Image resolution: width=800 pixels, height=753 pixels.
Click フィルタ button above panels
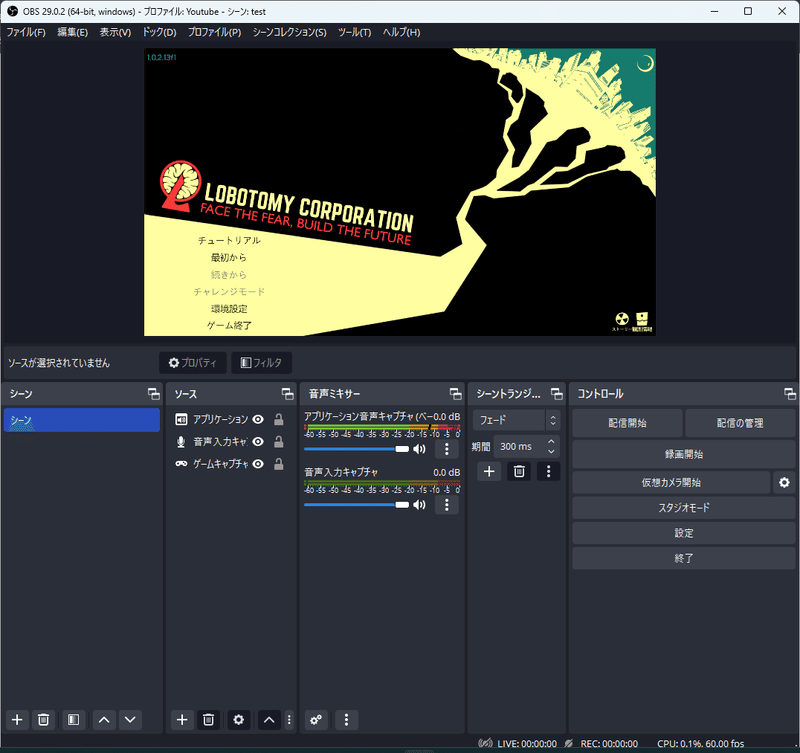coord(261,363)
